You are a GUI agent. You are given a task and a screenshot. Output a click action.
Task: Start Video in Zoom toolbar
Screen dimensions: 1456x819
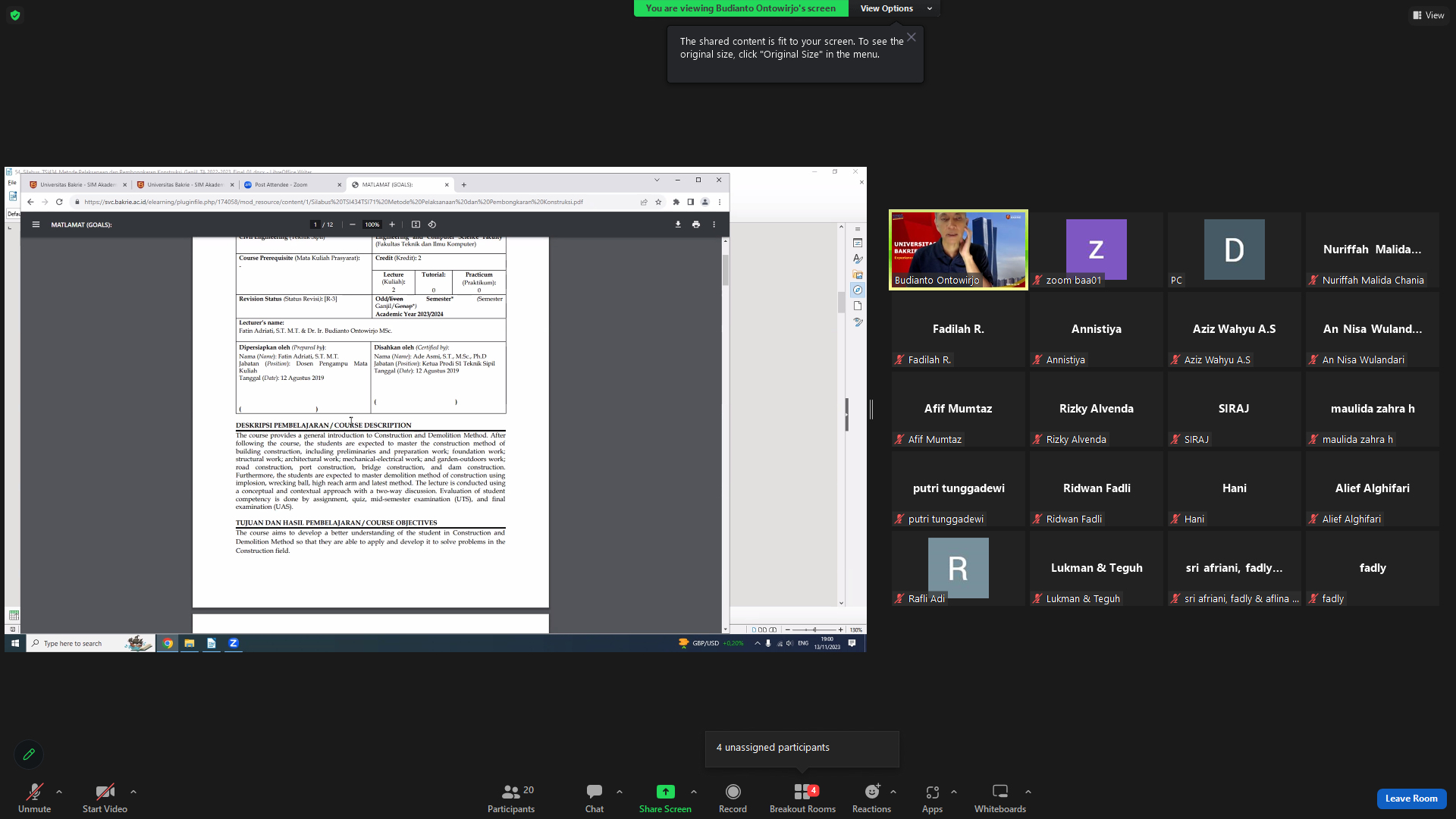(x=105, y=798)
